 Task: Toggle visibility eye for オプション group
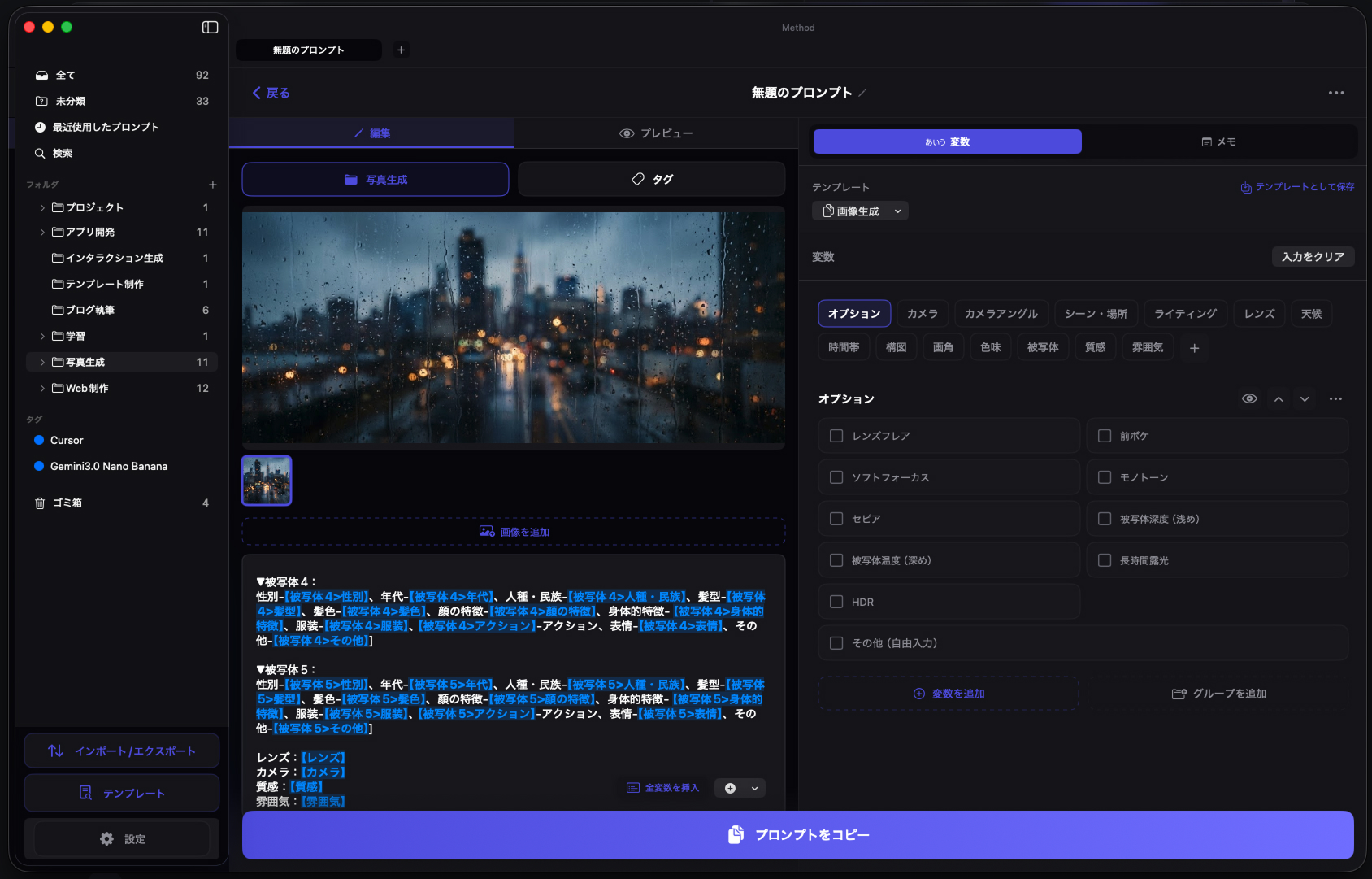pos(1249,399)
